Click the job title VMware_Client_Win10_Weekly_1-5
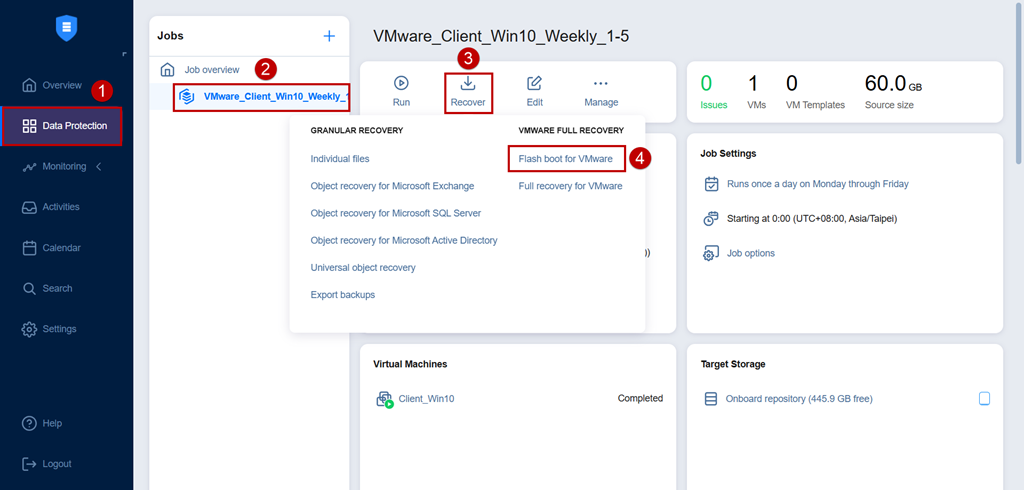Viewport: 1024px width, 490px height. click(501, 37)
